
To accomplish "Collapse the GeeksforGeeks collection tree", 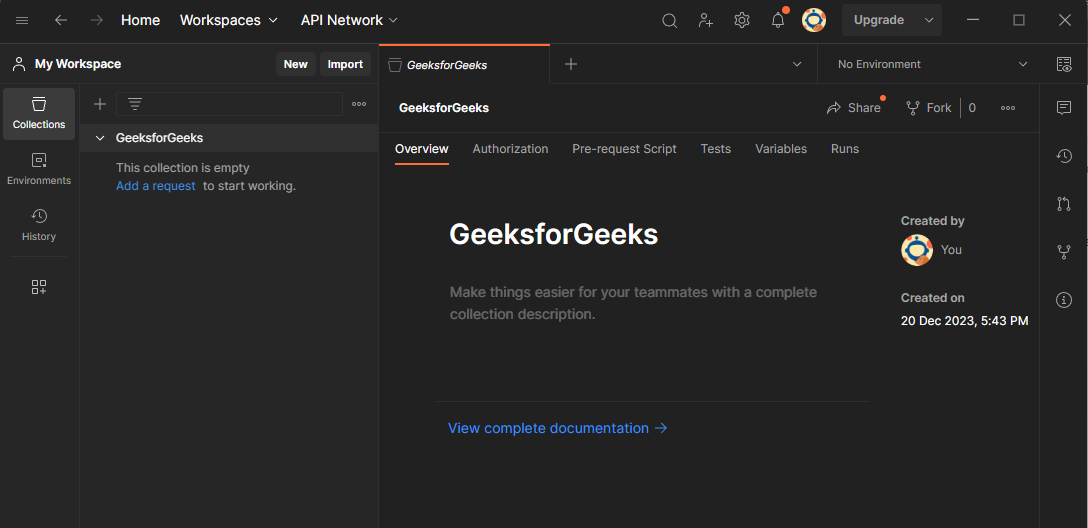I will click(x=100, y=138).
